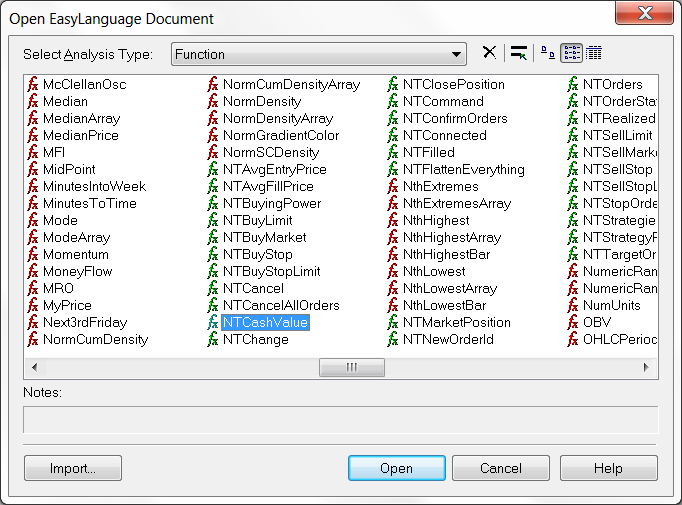Click the red fx icon beside OBV
This screenshot has height=505, width=682.
coord(573,322)
